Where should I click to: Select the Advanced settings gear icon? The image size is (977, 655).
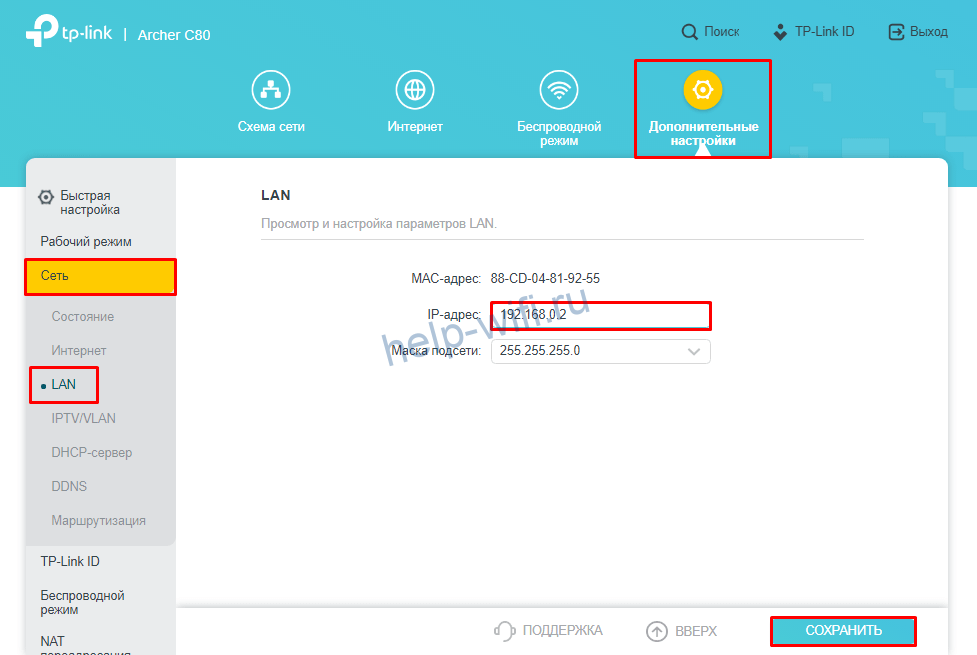pos(703,90)
